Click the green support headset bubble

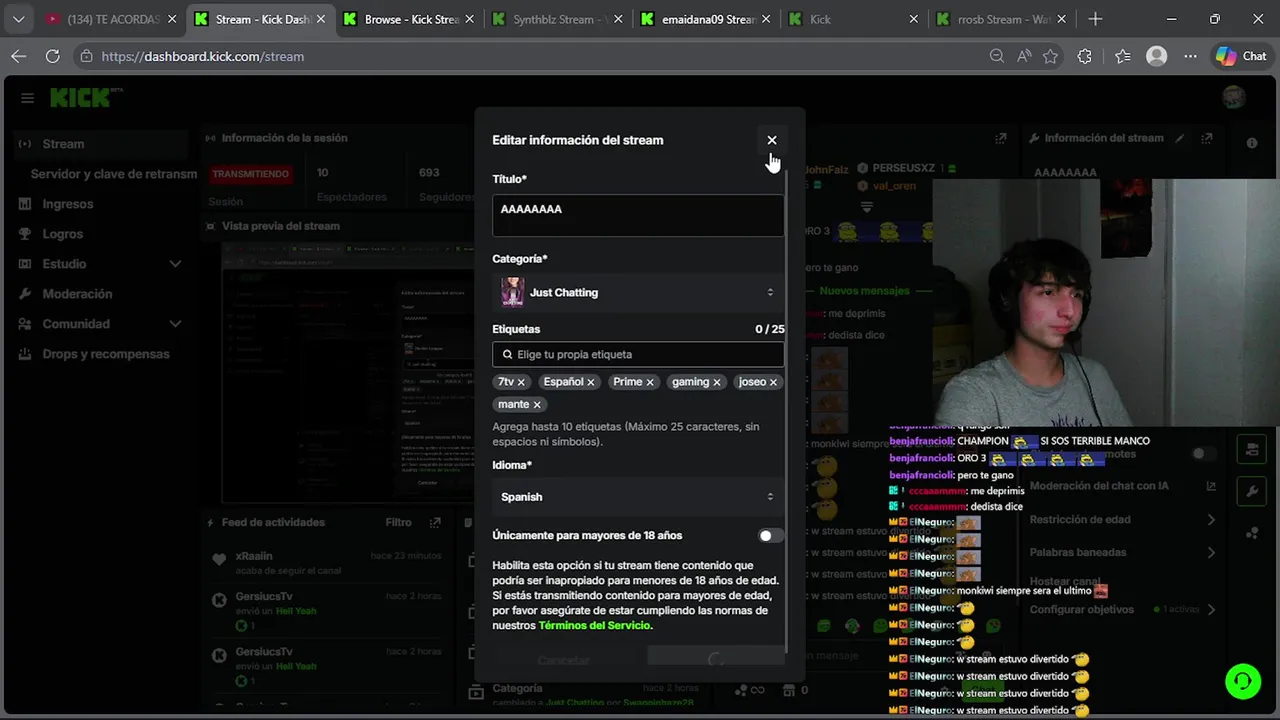(1243, 682)
